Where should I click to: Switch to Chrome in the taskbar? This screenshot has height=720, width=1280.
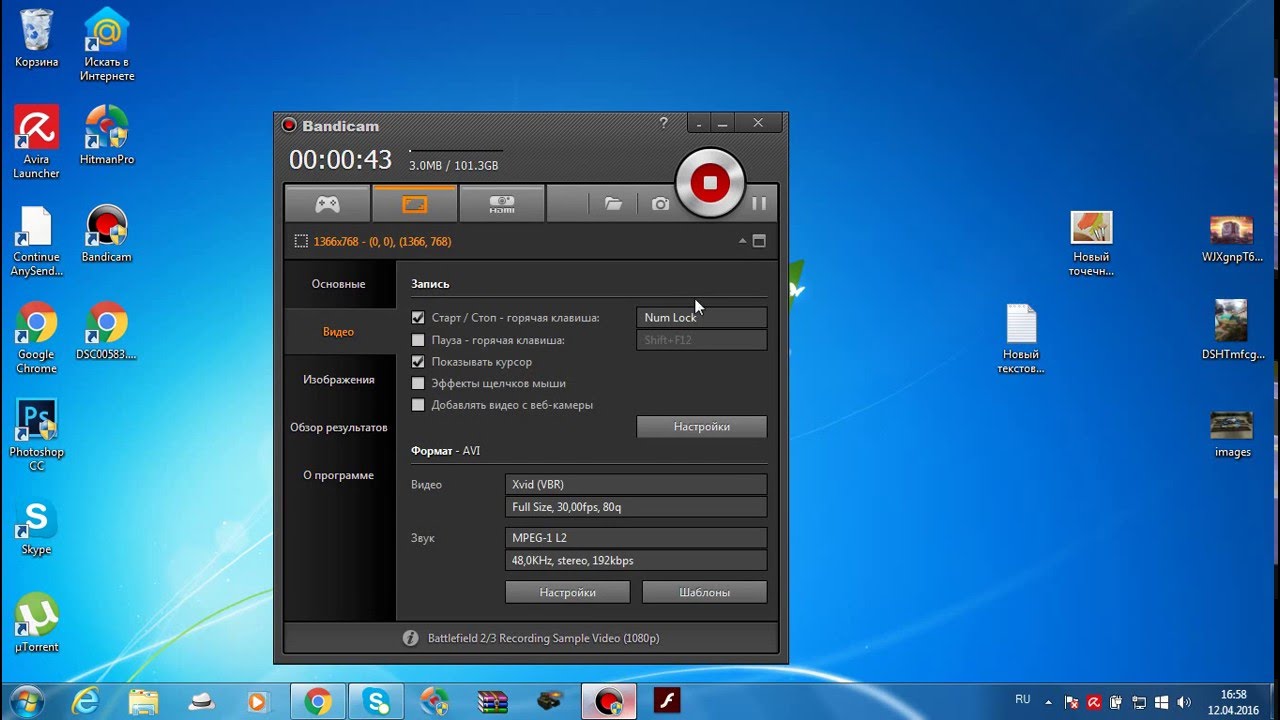coord(318,702)
